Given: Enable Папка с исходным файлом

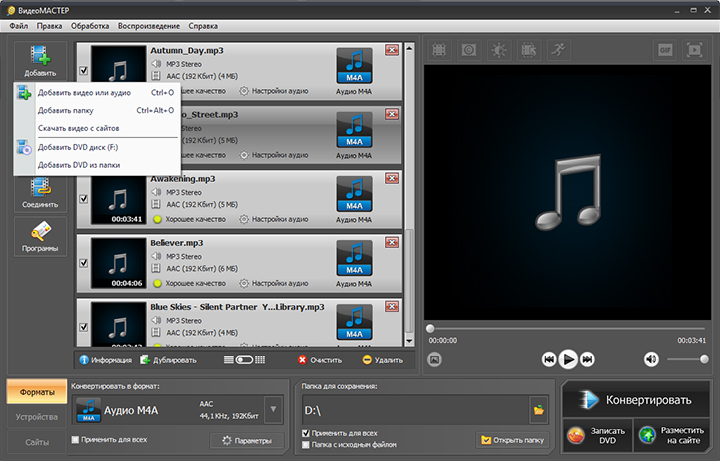Looking at the screenshot, I should pos(306,444).
